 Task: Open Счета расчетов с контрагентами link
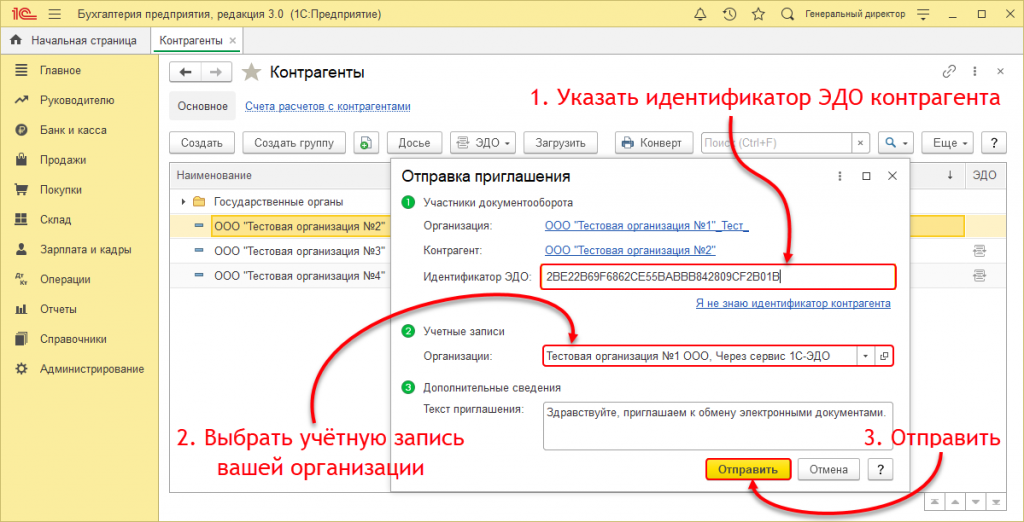328,106
